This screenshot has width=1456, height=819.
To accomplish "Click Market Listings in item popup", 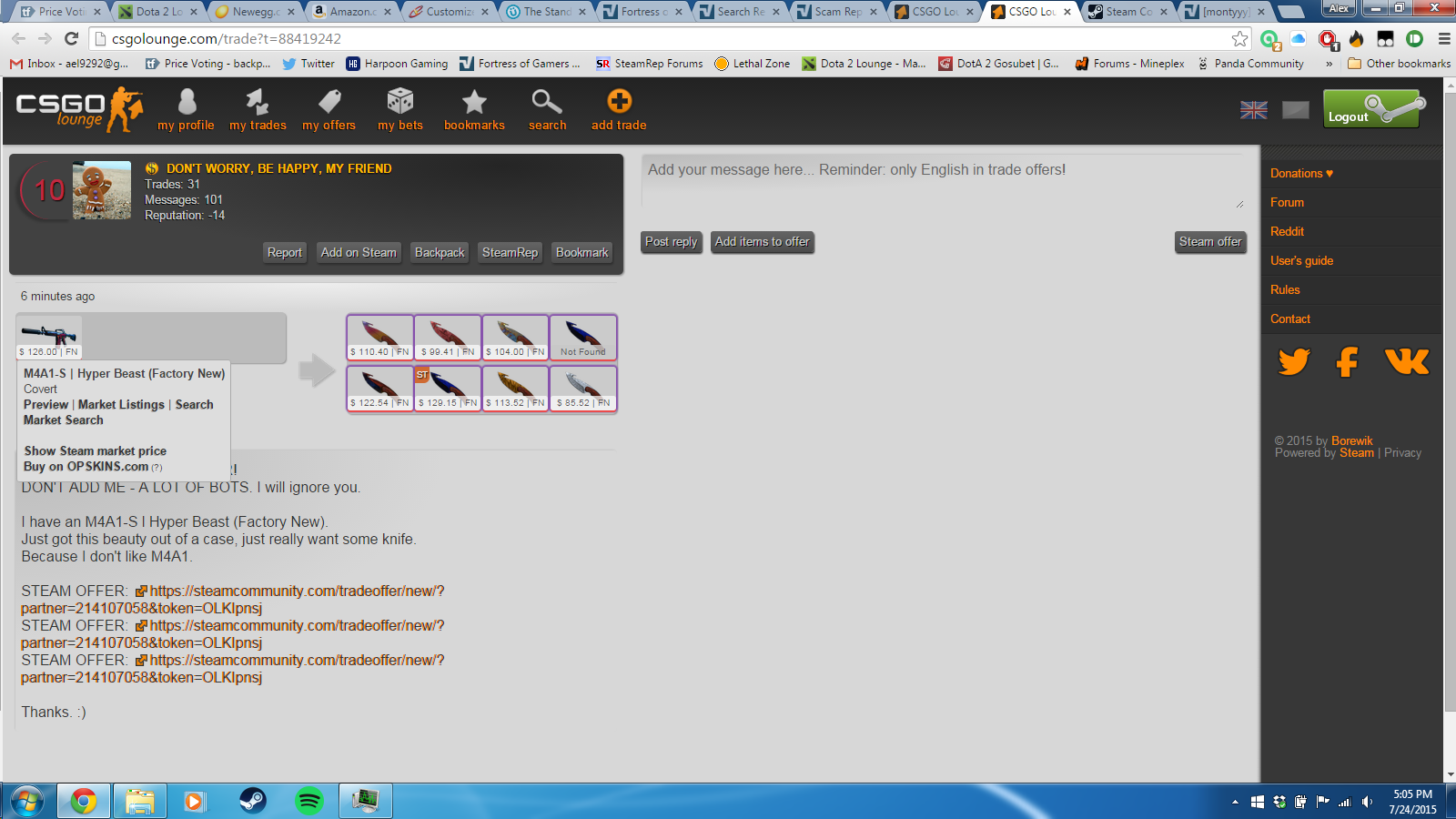I will [x=121, y=405].
